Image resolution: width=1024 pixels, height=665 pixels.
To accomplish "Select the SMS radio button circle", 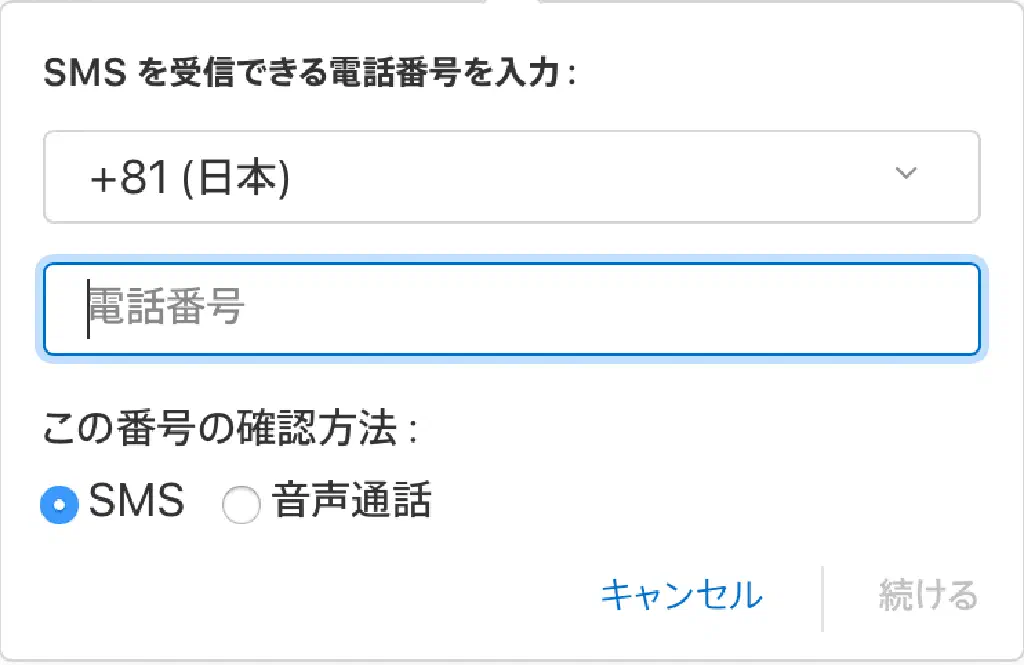I will pos(59,505).
